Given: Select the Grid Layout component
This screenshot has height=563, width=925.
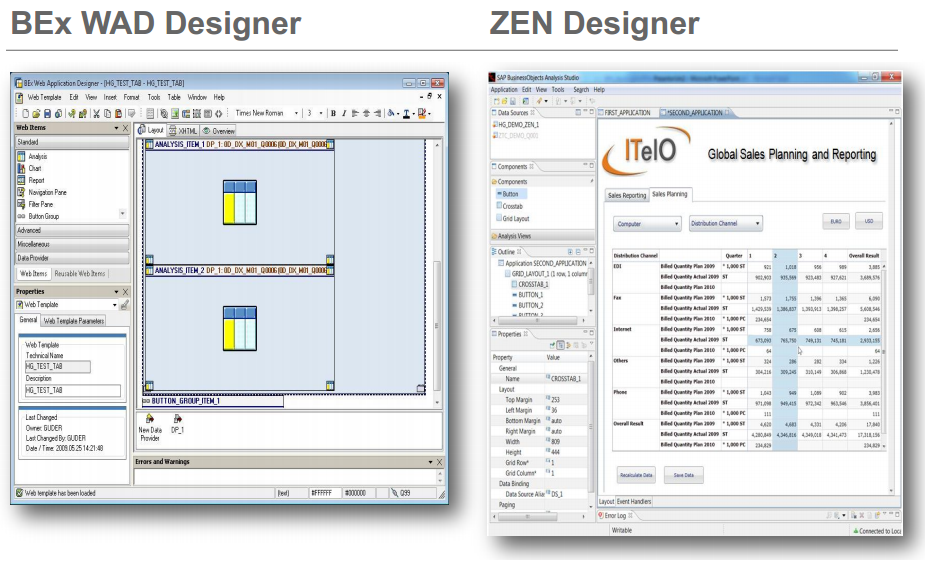Looking at the screenshot, I should point(516,218).
